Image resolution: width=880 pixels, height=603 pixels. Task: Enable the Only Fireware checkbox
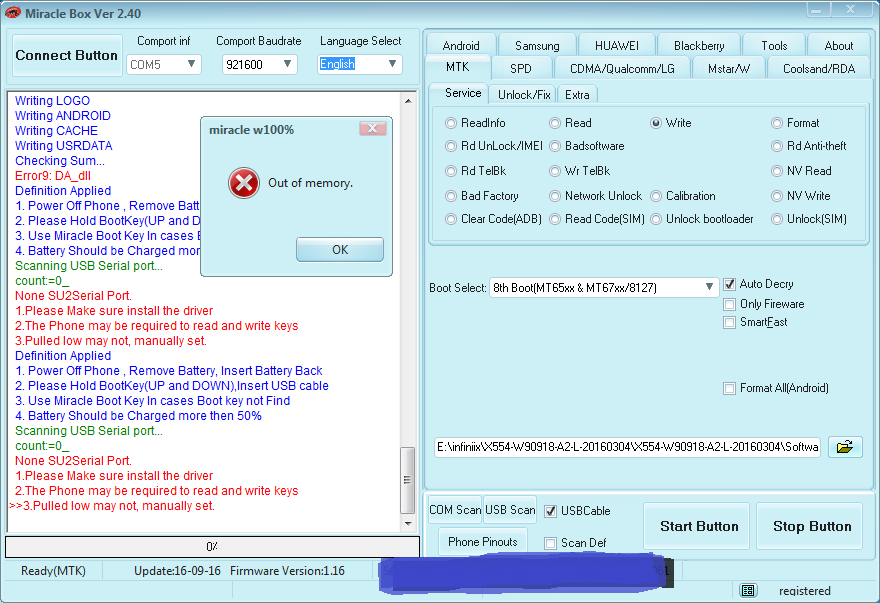[x=729, y=304]
